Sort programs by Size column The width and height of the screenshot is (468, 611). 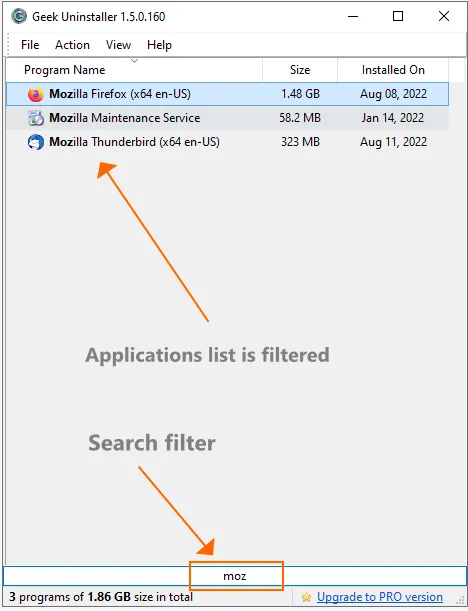coord(300,70)
